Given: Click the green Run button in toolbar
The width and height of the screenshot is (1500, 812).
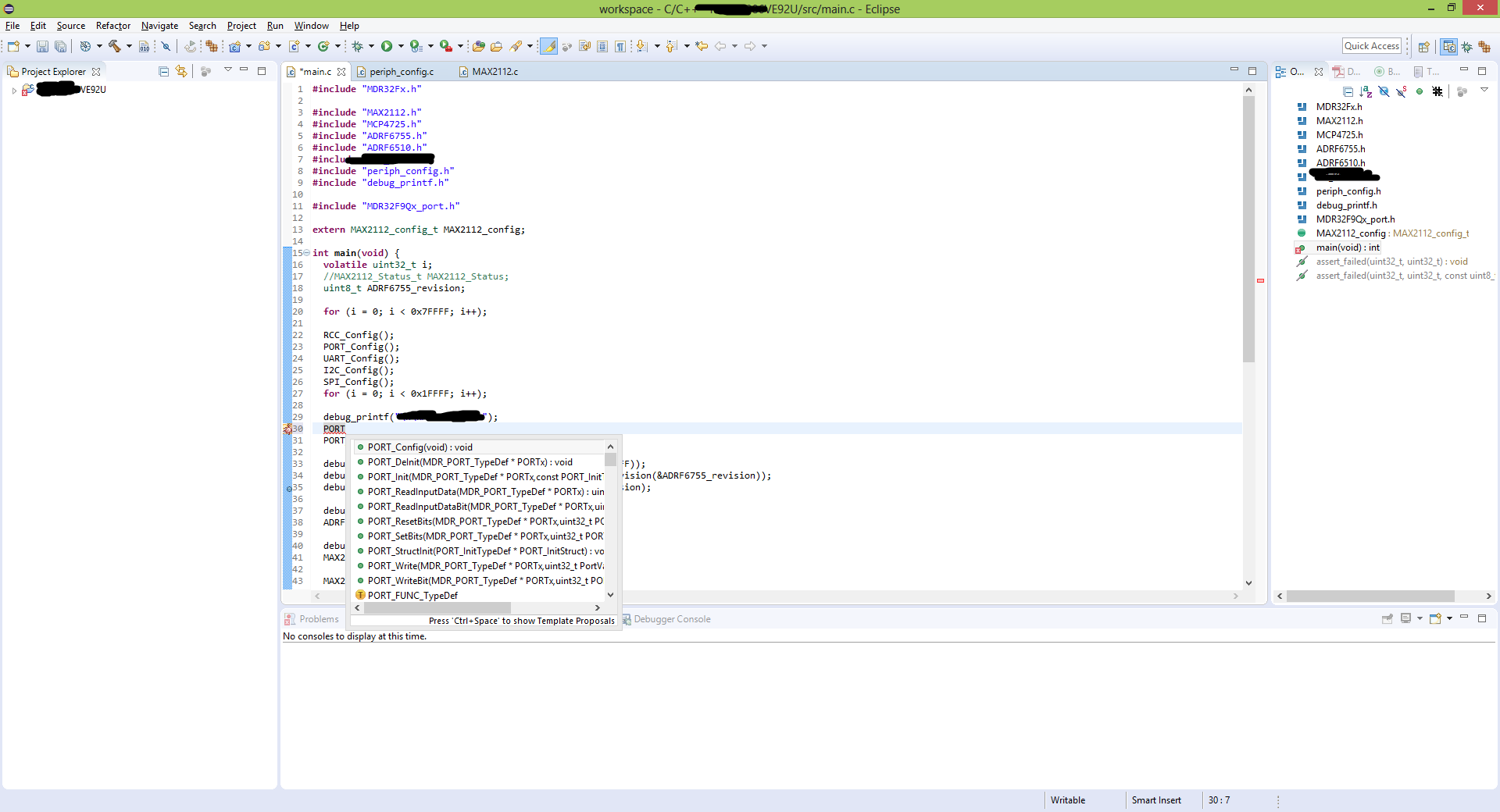Looking at the screenshot, I should pos(386,46).
